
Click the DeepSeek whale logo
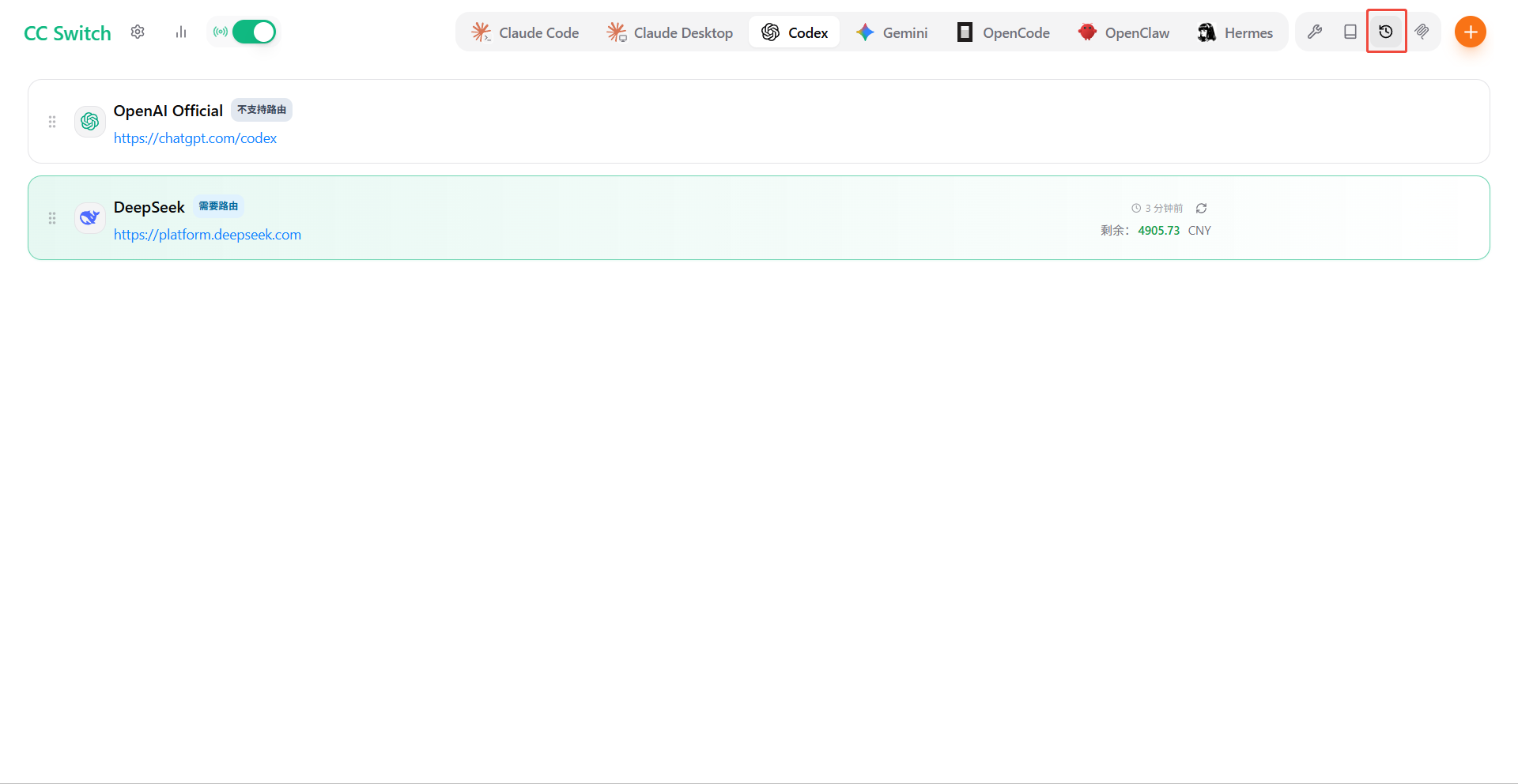click(x=90, y=217)
